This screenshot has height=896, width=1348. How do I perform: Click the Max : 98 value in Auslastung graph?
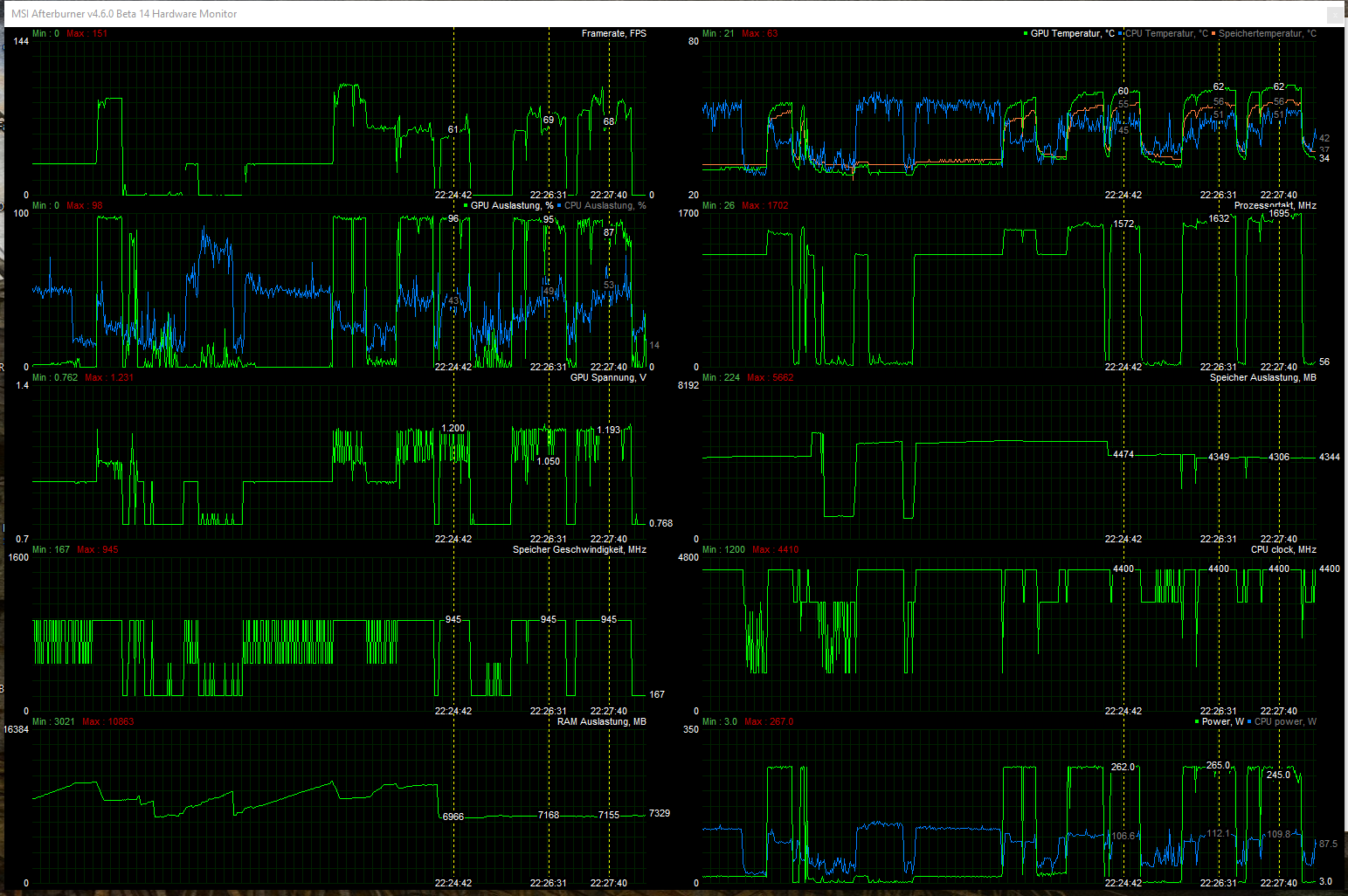pyautogui.click(x=85, y=206)
